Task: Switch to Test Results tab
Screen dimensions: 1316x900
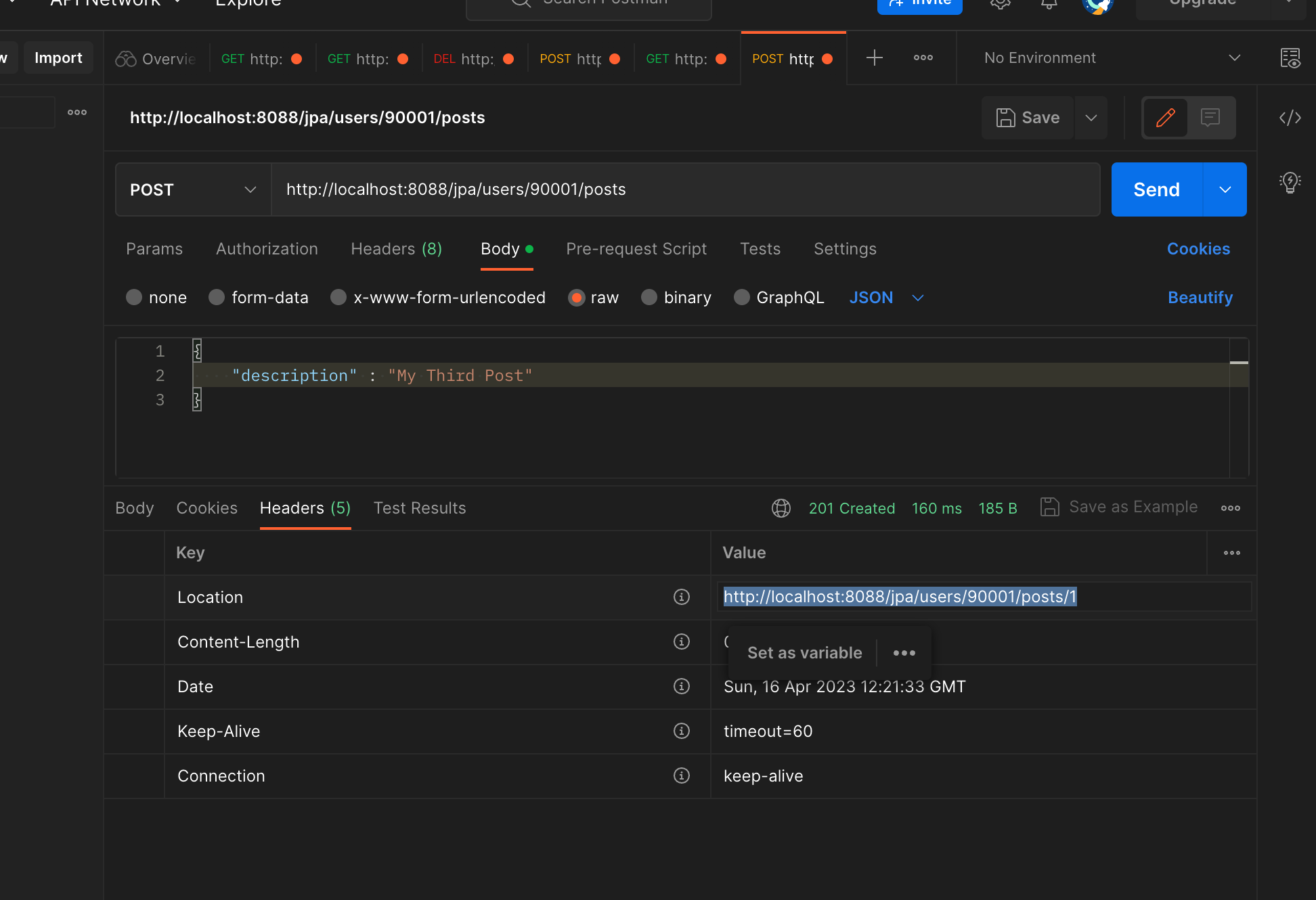Action: (420, 508)
